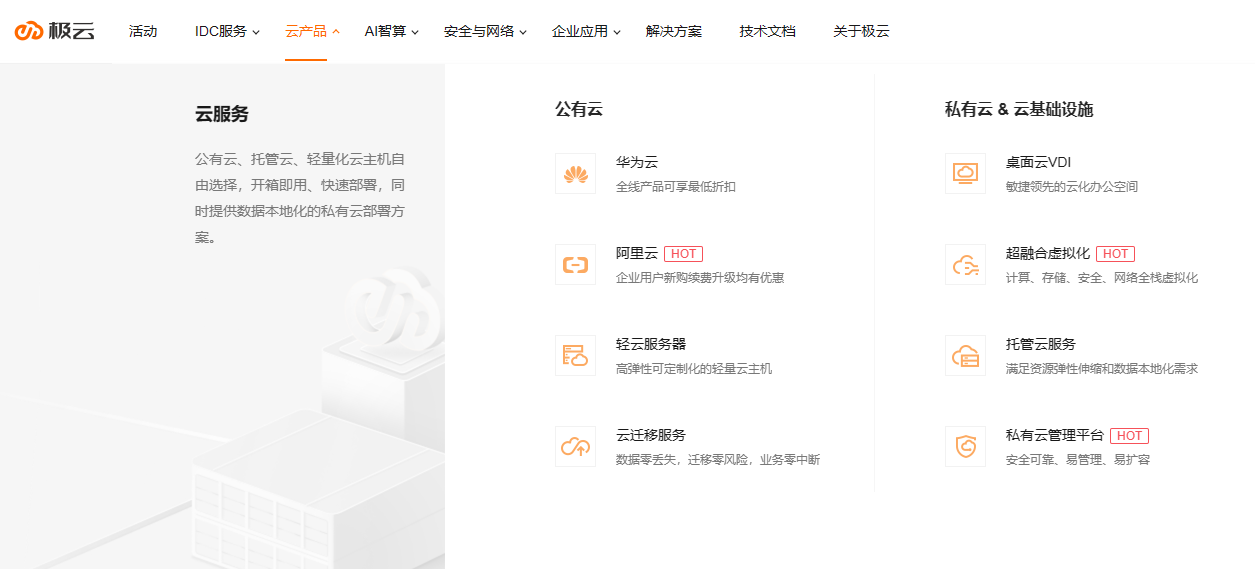Click the 云迁移服务 cloud upload icon
The height and width of the screenshot is (569, 1255).
coord(575,446)
